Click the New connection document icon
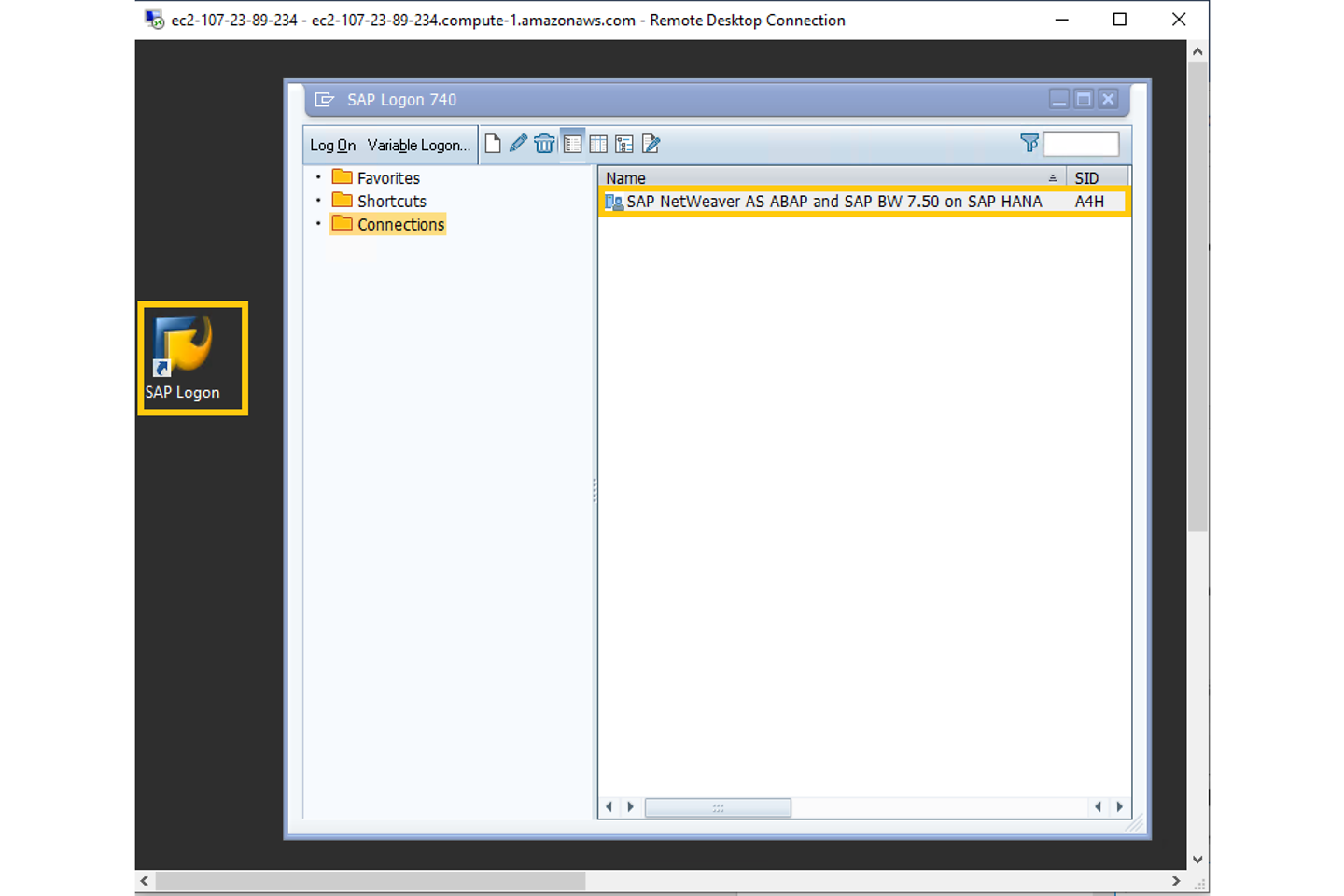This screenshot has height=896, width=1344. [x=493, y=144]
